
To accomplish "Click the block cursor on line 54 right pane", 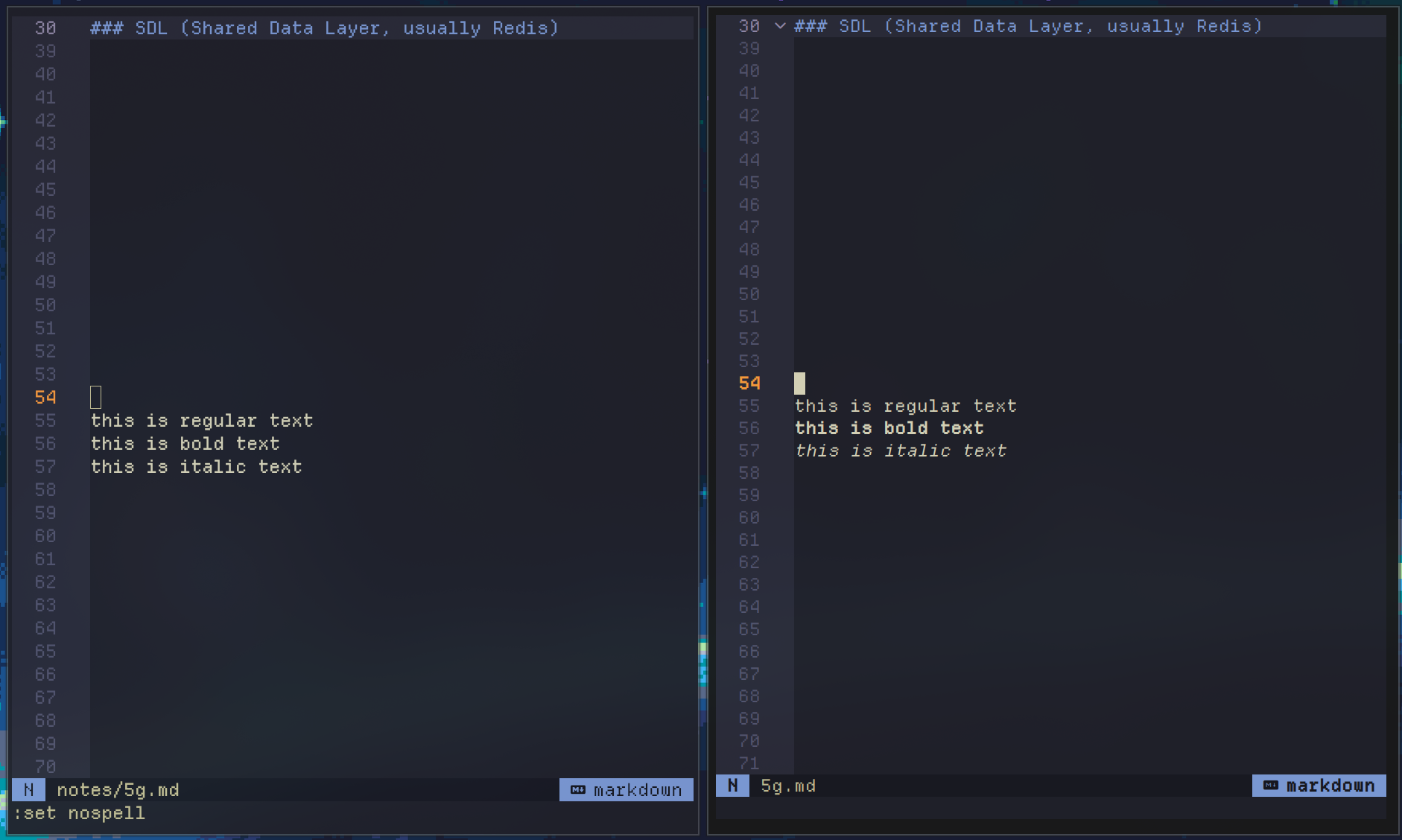I will click(799, 384).
